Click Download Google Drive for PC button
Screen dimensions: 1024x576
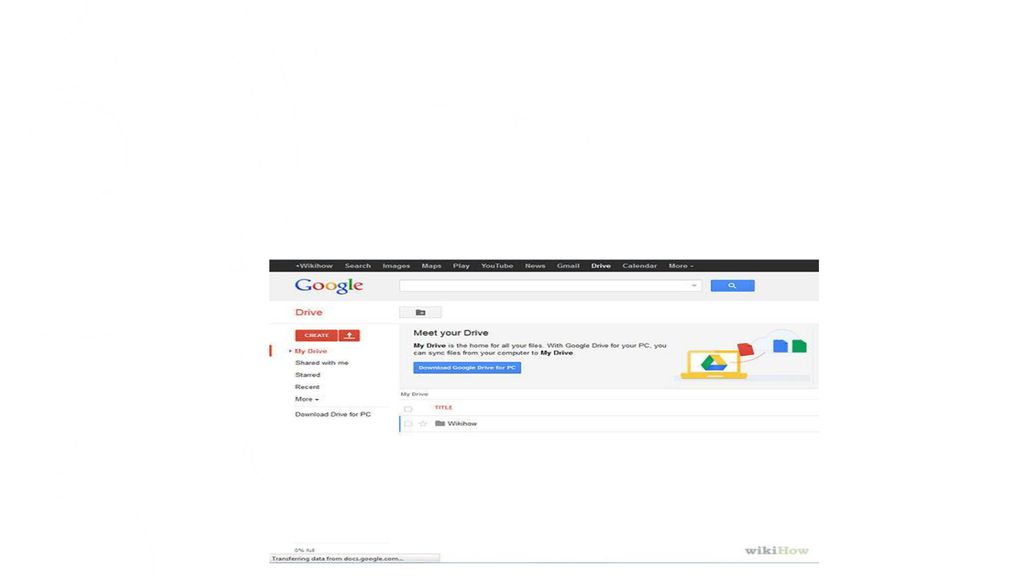point(467,368)
